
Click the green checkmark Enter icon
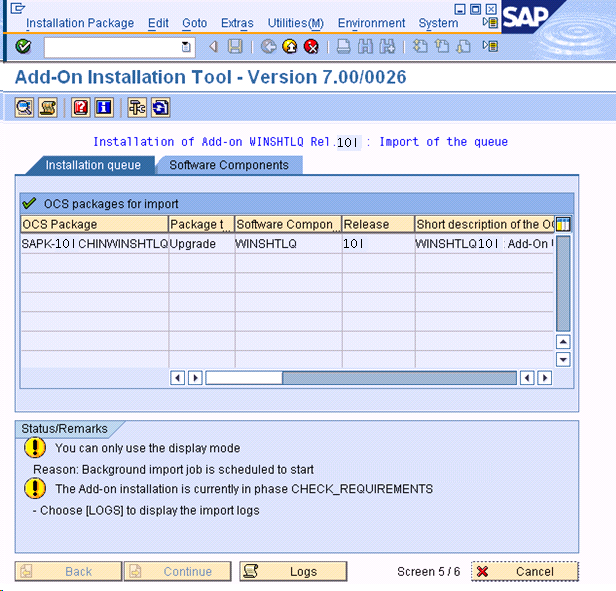(x=23, y=47)
